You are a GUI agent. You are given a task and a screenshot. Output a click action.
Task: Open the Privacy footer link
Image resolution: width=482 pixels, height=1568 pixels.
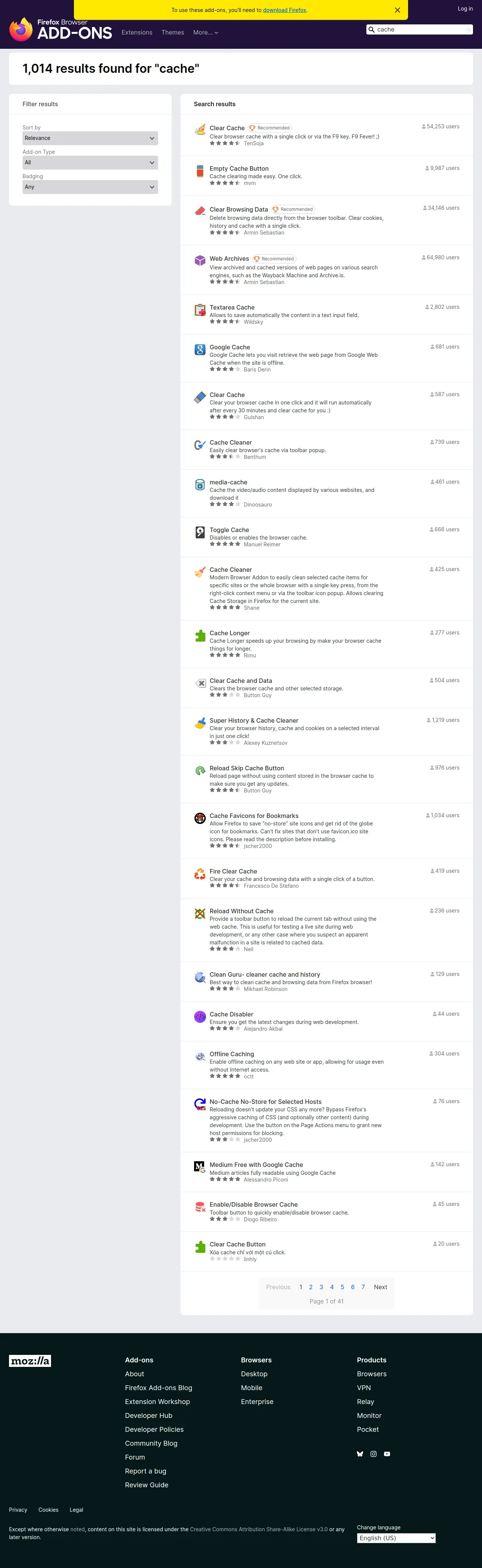tap(18, 1509)
